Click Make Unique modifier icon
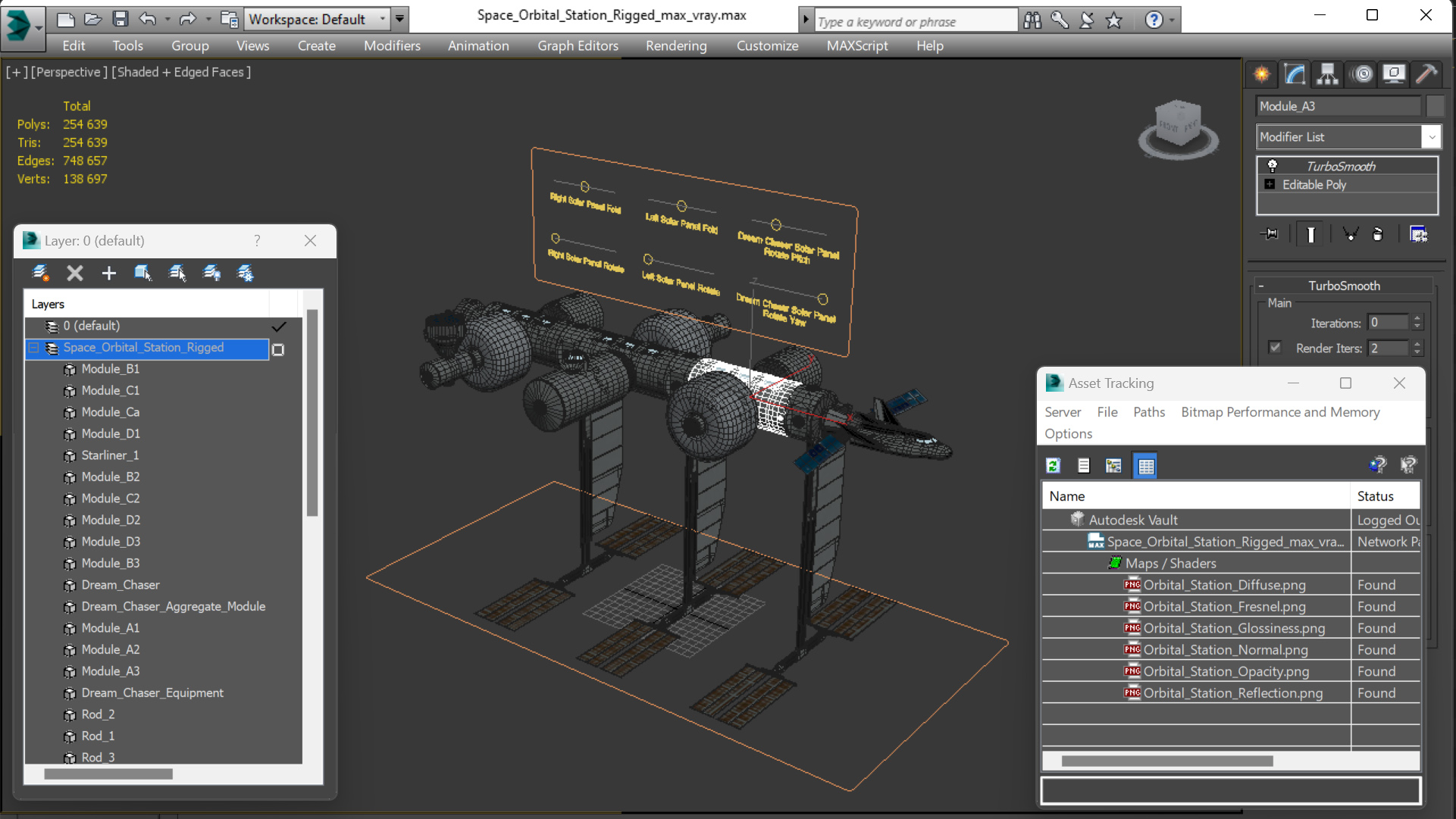The height and width of the screenshot is (819, 1456). tap(1350, 234)
